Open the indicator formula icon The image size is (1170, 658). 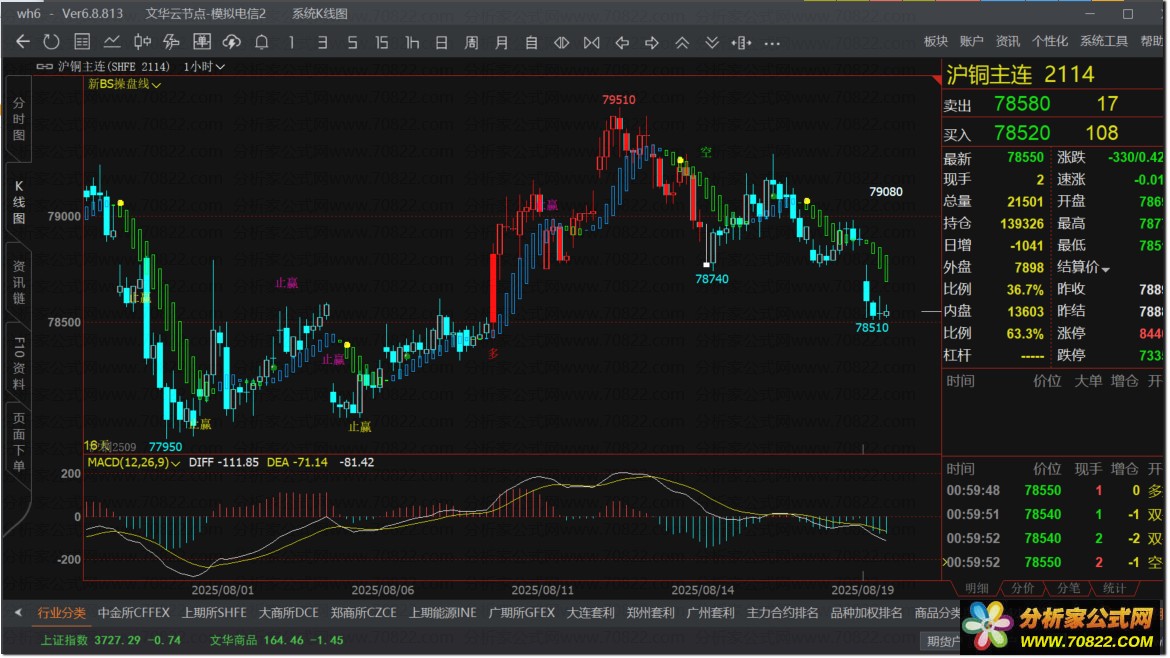coord(172,42)
